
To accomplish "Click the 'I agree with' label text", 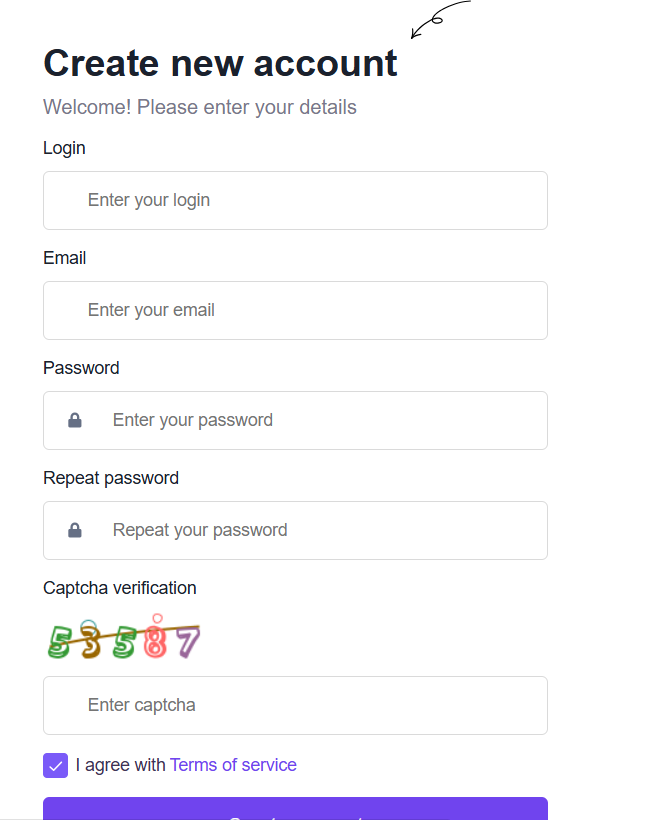I will [x=121, y=765].
